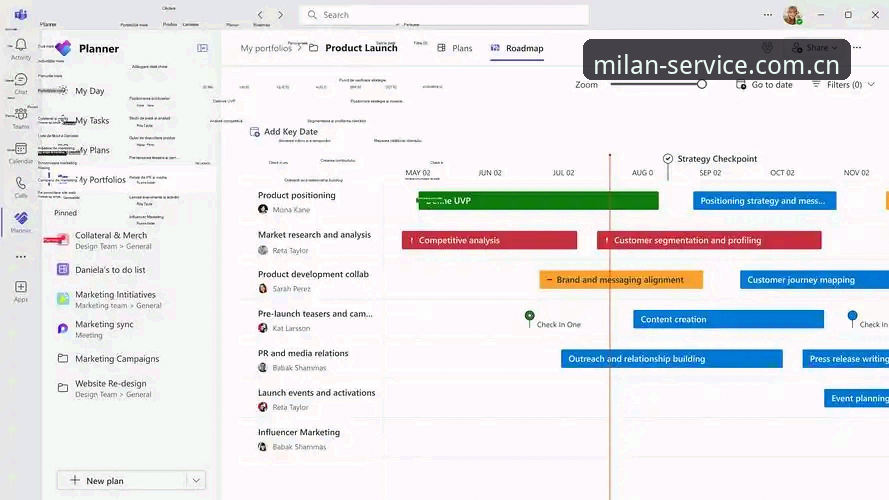
Task: Expand the New plan dropdown arrow
Action: (196, 481)
